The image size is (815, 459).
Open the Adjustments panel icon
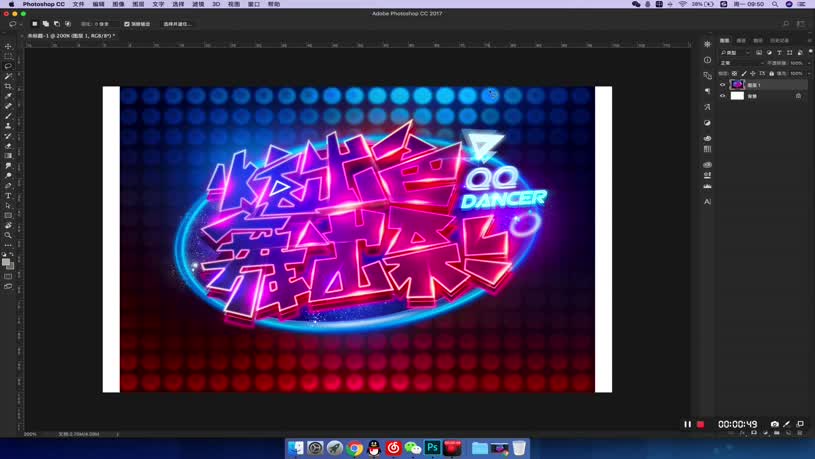click(707, 123)
